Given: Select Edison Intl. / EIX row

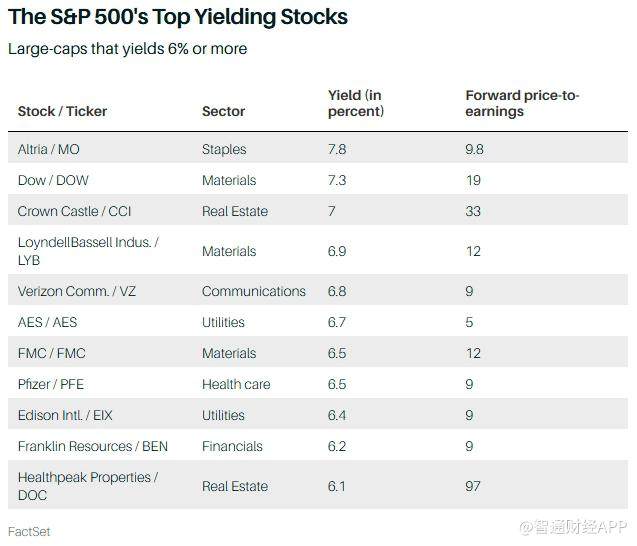Looking at the screenshot, I should (x=65, y=415).
